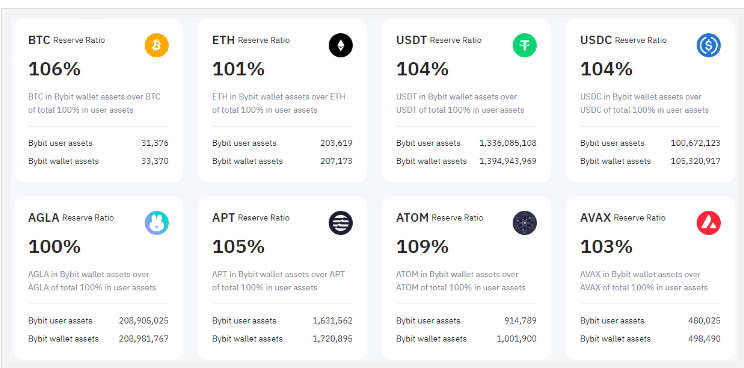Click AVAX user assets value 480,025
The height and width of the screenshot is (368, 744).
pyautogui.click(x=705, y=321)
